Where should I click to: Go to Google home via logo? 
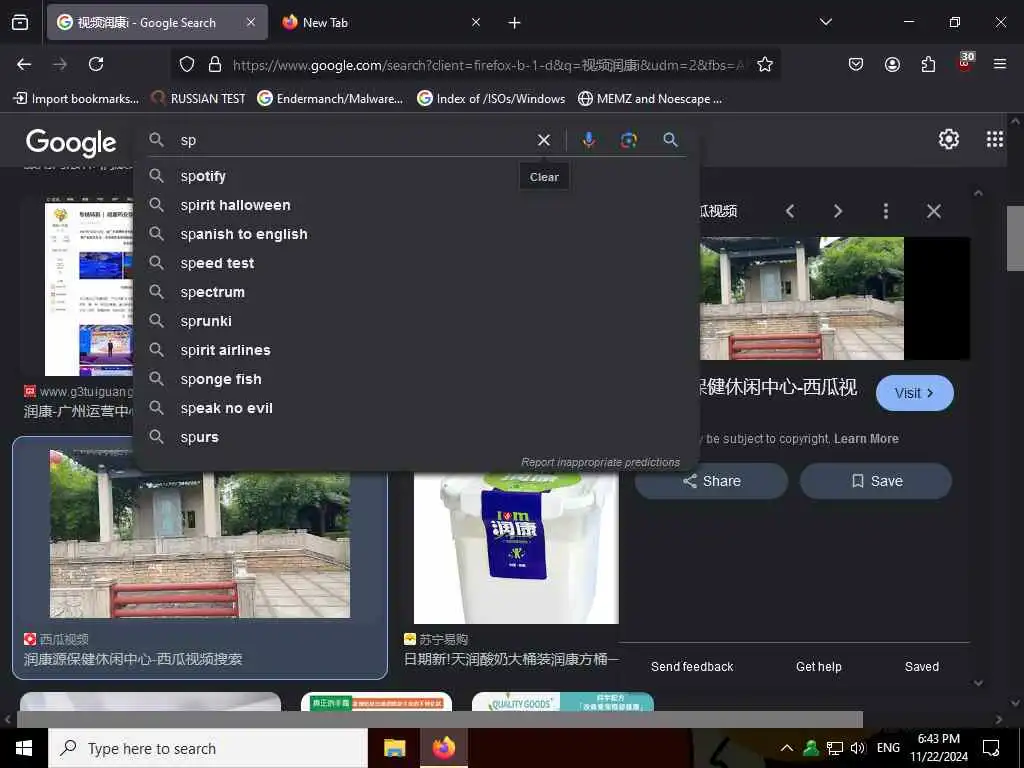click(71, 143)
